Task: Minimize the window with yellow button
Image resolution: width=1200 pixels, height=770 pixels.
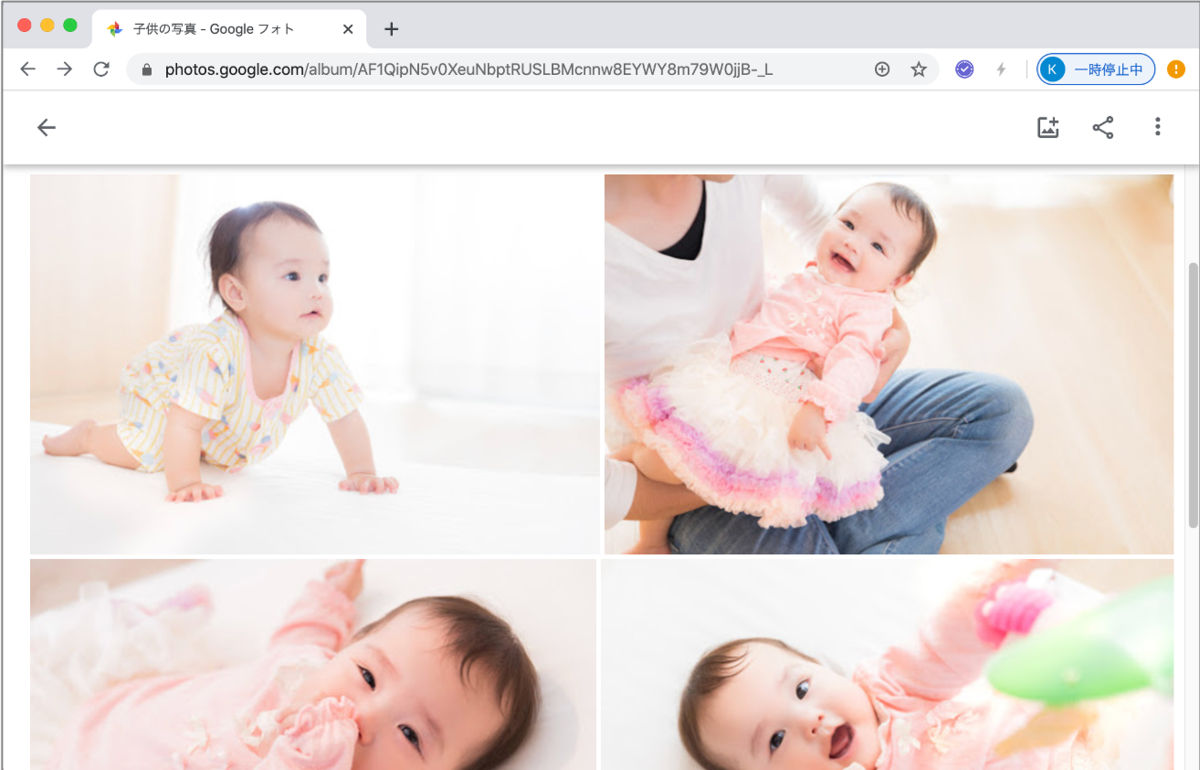Action: tap(47, 25)
